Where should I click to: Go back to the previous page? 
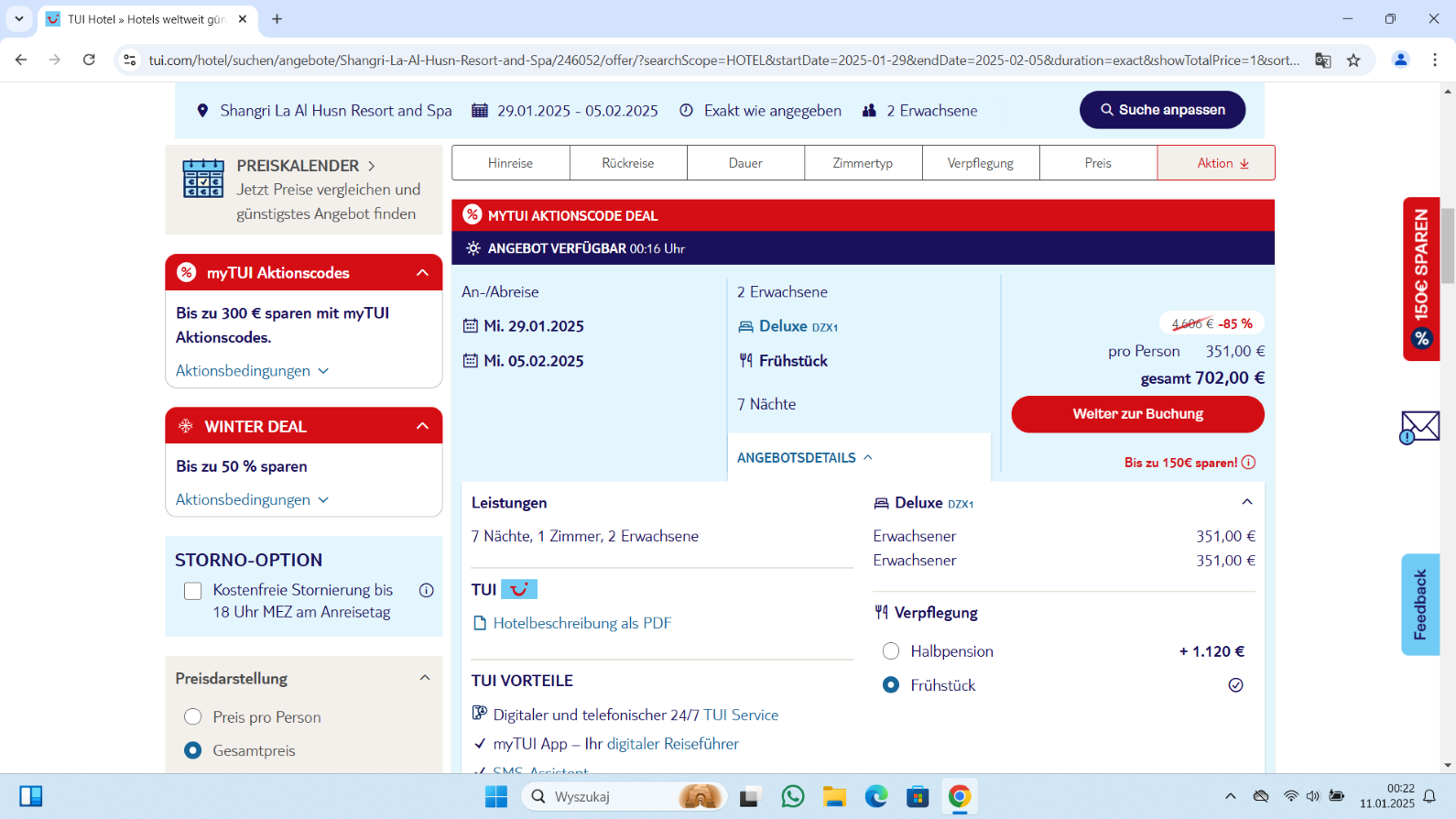(x=21, y=60)
